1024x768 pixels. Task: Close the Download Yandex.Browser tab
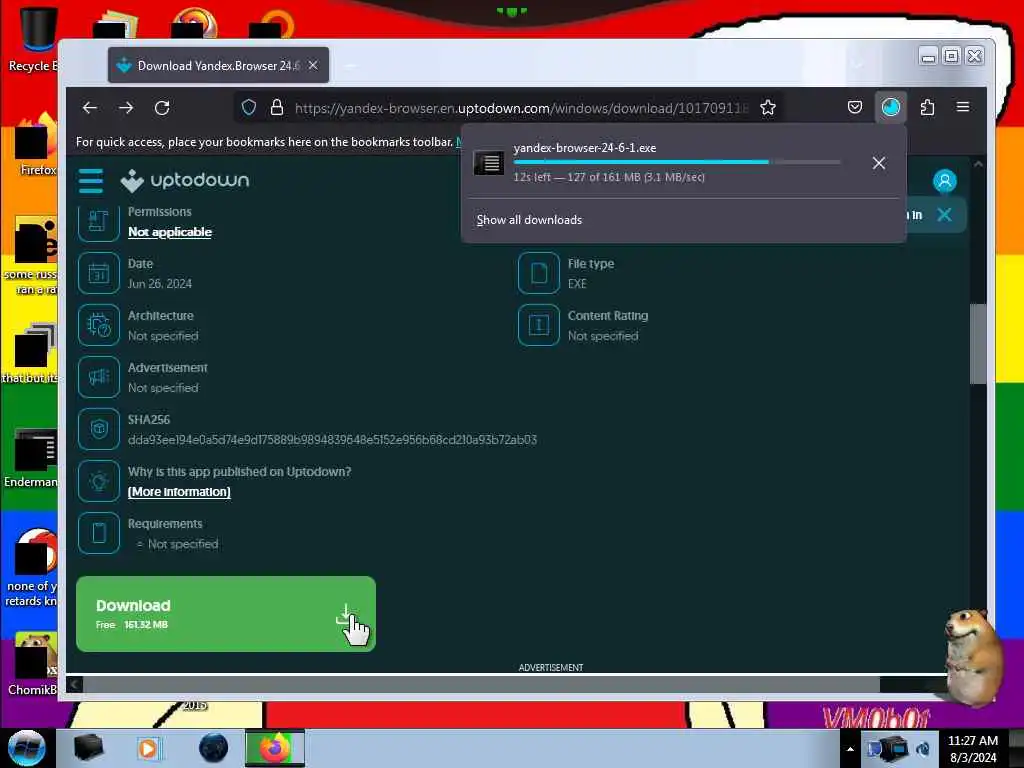coord(313,65)
